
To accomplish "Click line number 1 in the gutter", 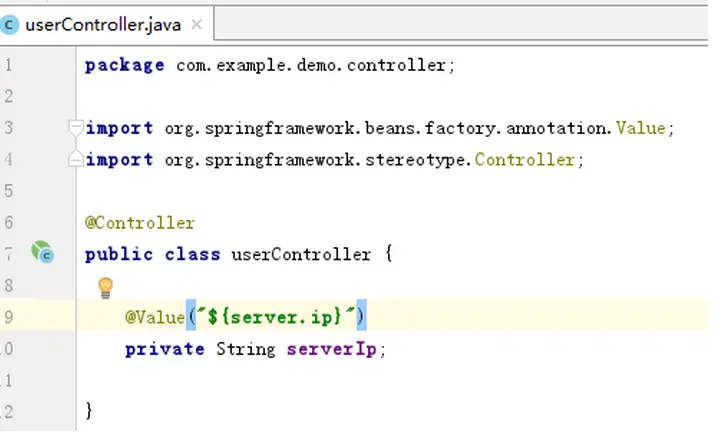I will (x=8, y=65).
